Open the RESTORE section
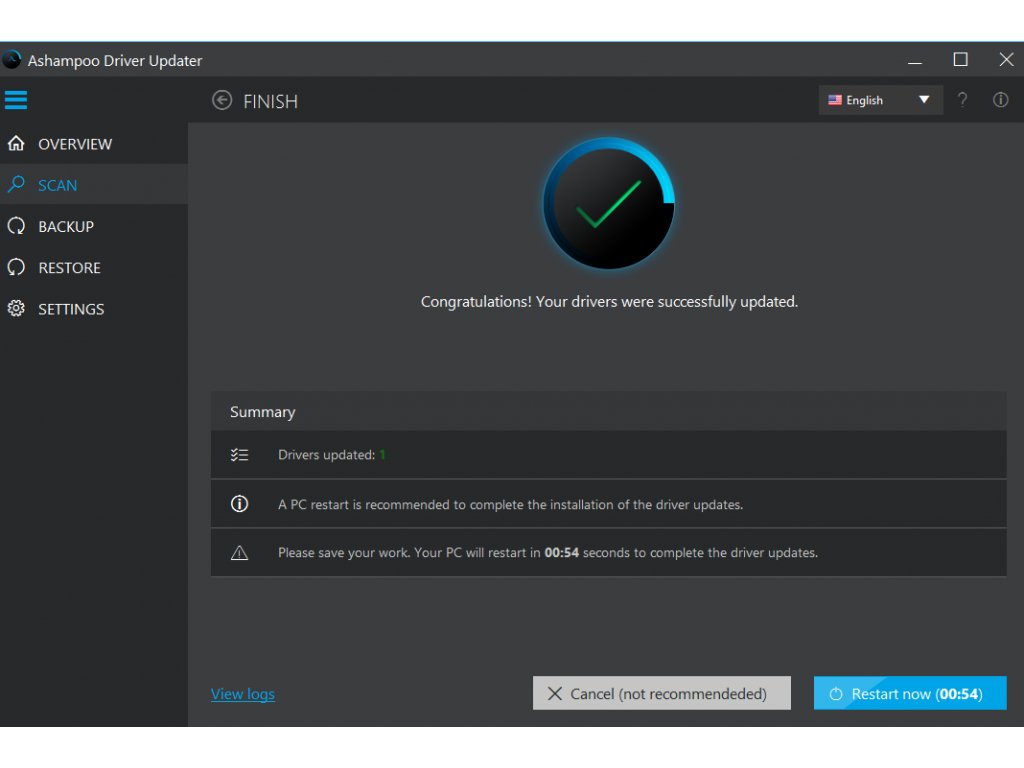The image size is (1024, 768). point(94,267)
